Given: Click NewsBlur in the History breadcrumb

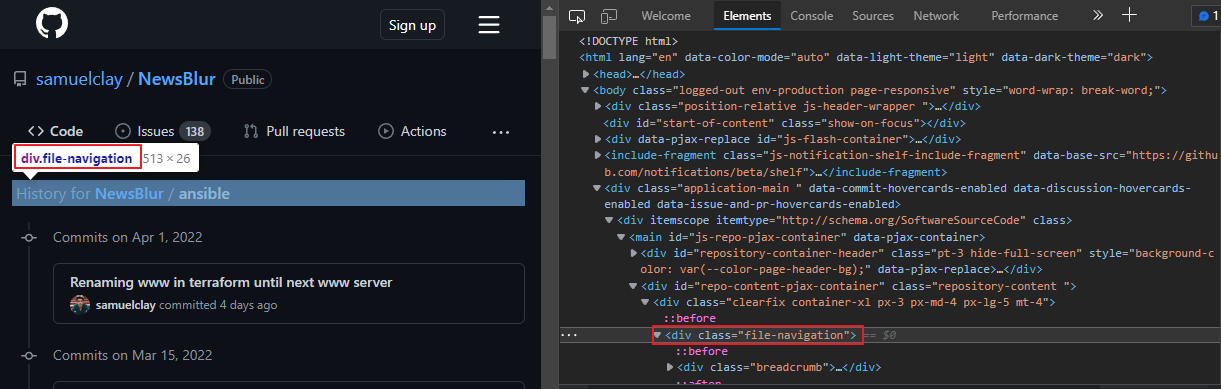Looking at the screenshot, I should [128, 193].
